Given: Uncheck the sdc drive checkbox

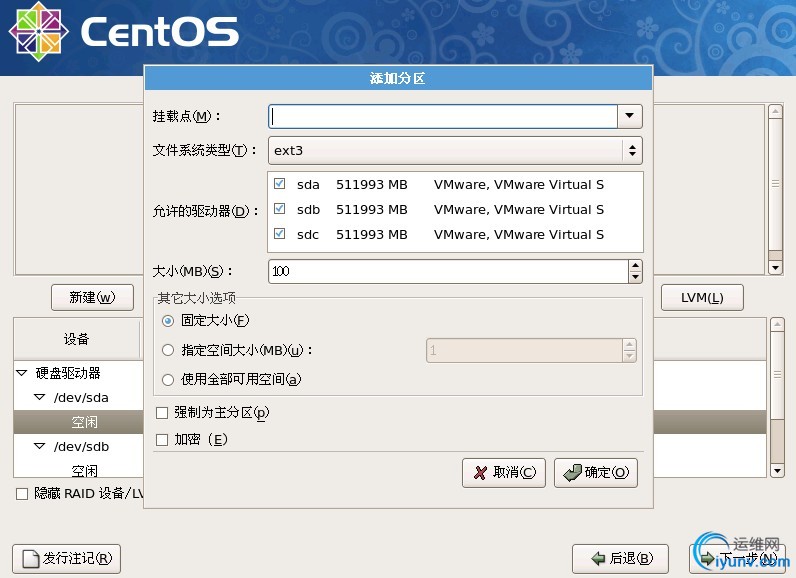Looking at the screenshot, I should coord(279,233).
